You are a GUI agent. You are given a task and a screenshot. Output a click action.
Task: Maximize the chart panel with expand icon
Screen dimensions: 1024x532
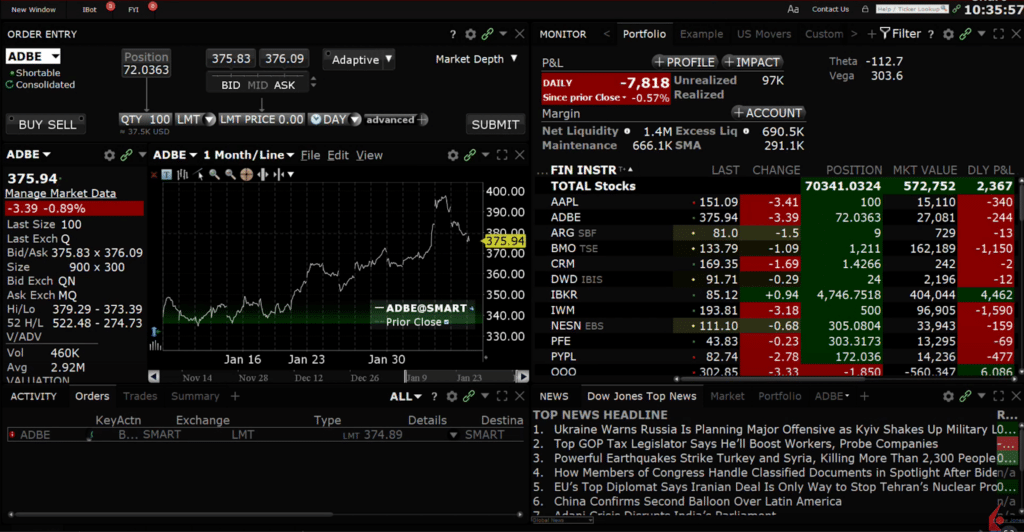tap(502, 155)
